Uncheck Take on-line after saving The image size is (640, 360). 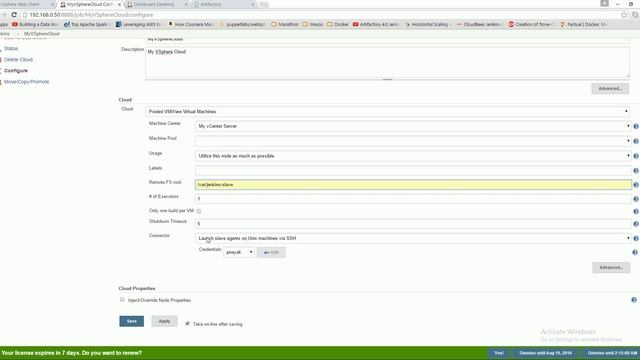tap(187, 324)
